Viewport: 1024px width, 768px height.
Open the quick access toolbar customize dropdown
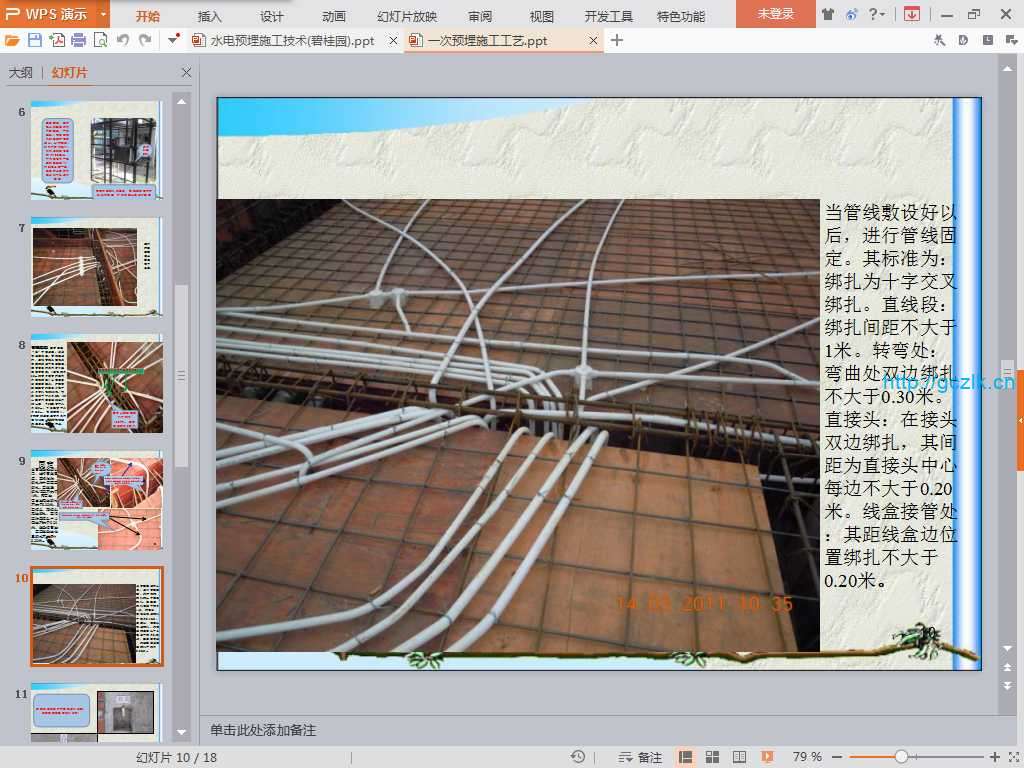pyautogui.click(x=174, y=40)
